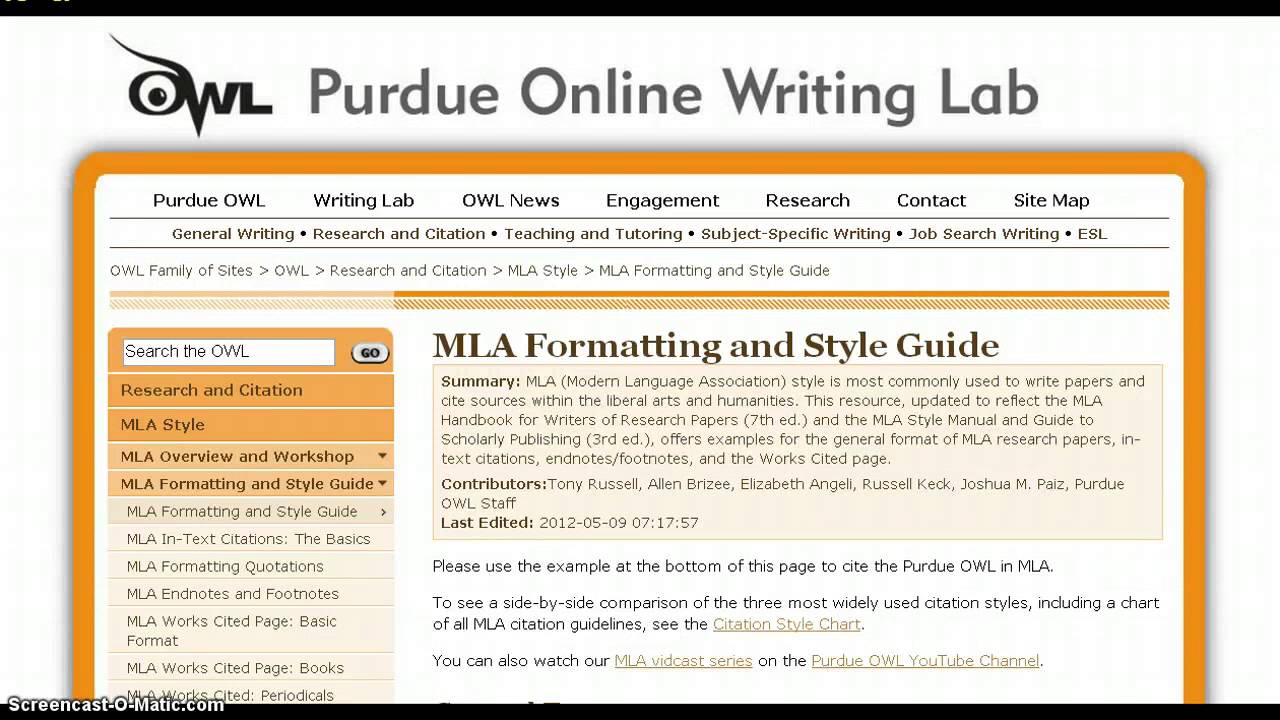Click the Last Edited date text
1280x720 pixels.
coord(618,523)
